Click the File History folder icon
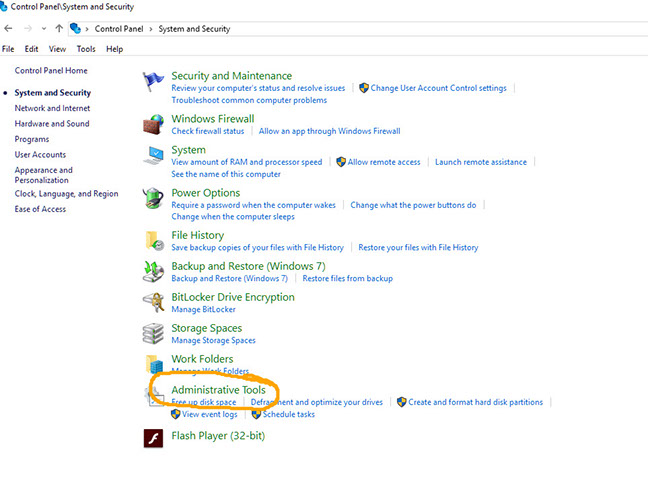This screenshot has width=648, height=489. tap(153, 241)
